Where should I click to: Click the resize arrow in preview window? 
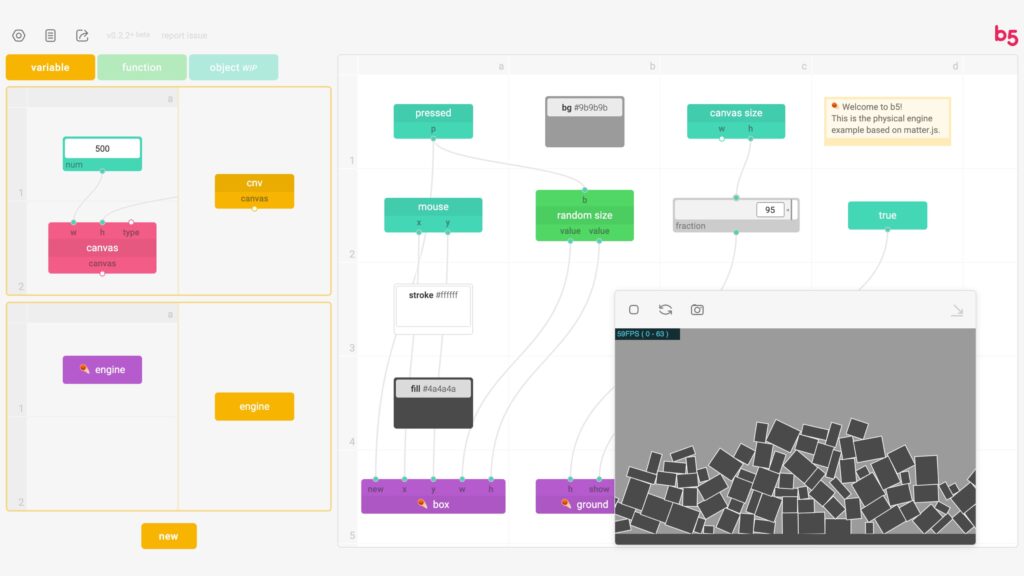click(956, 311)
